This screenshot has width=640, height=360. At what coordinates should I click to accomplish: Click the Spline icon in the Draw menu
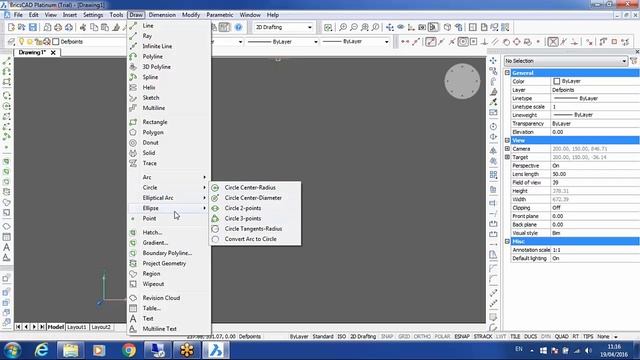133,77
